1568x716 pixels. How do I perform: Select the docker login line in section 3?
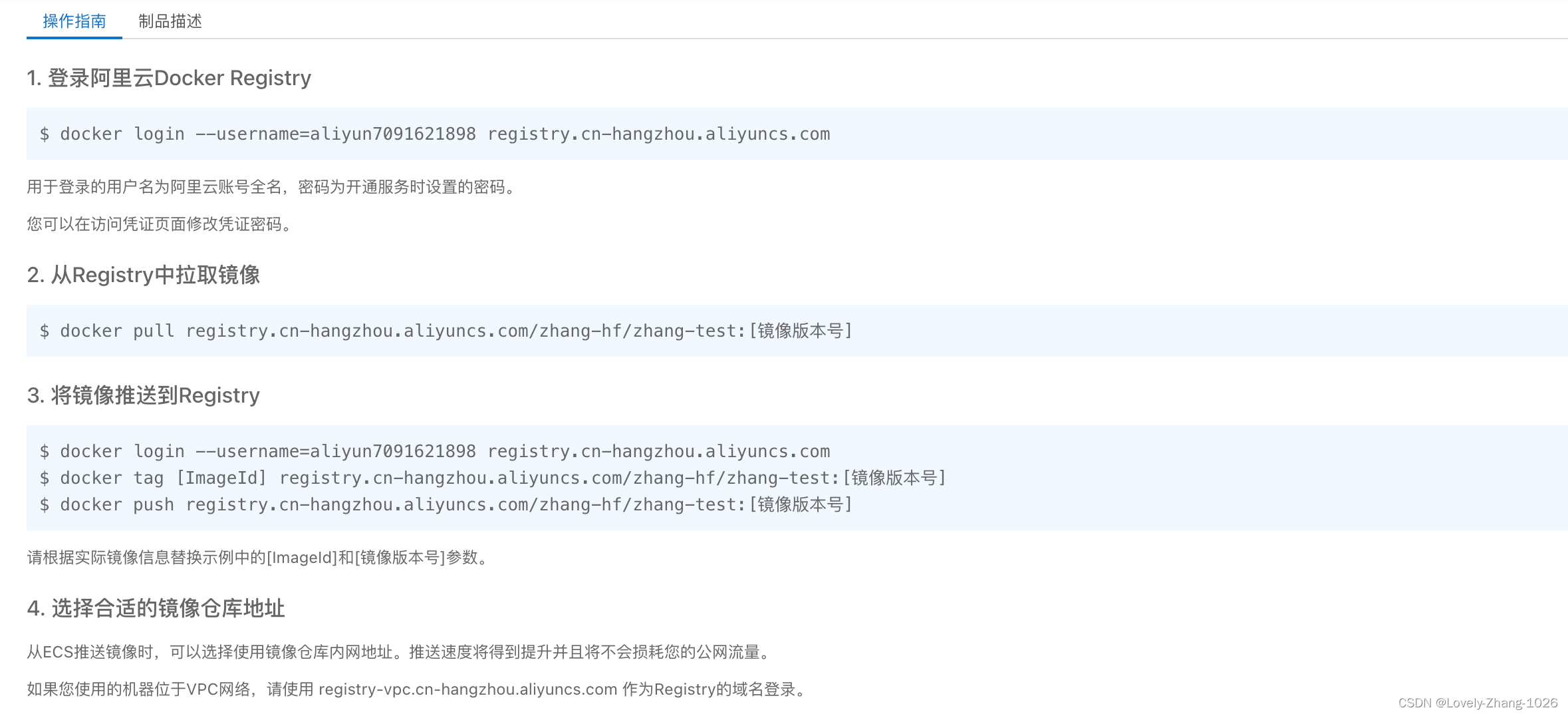(435, 451)
